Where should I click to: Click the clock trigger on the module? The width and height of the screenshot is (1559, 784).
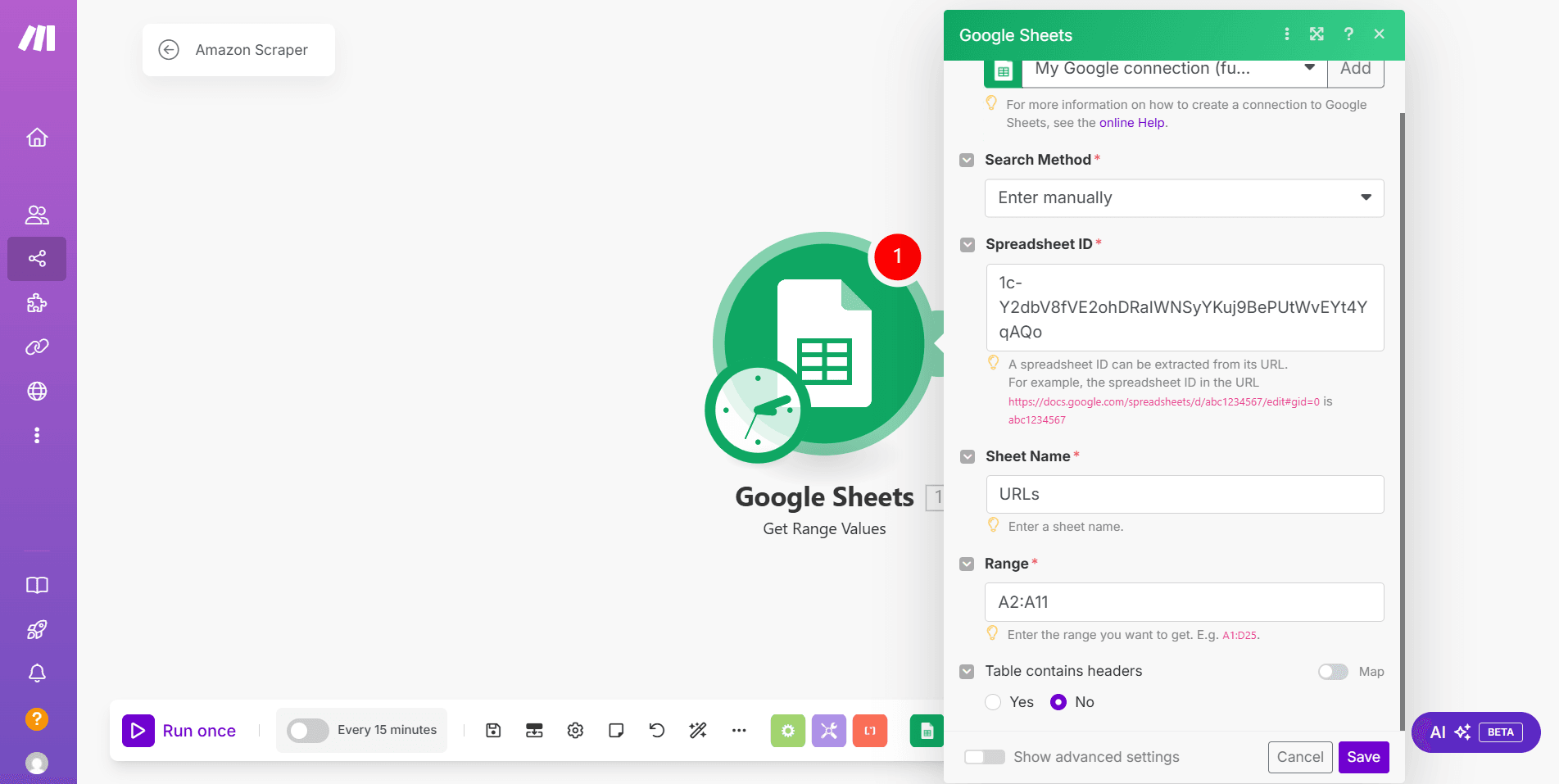[x=757, y=412]
